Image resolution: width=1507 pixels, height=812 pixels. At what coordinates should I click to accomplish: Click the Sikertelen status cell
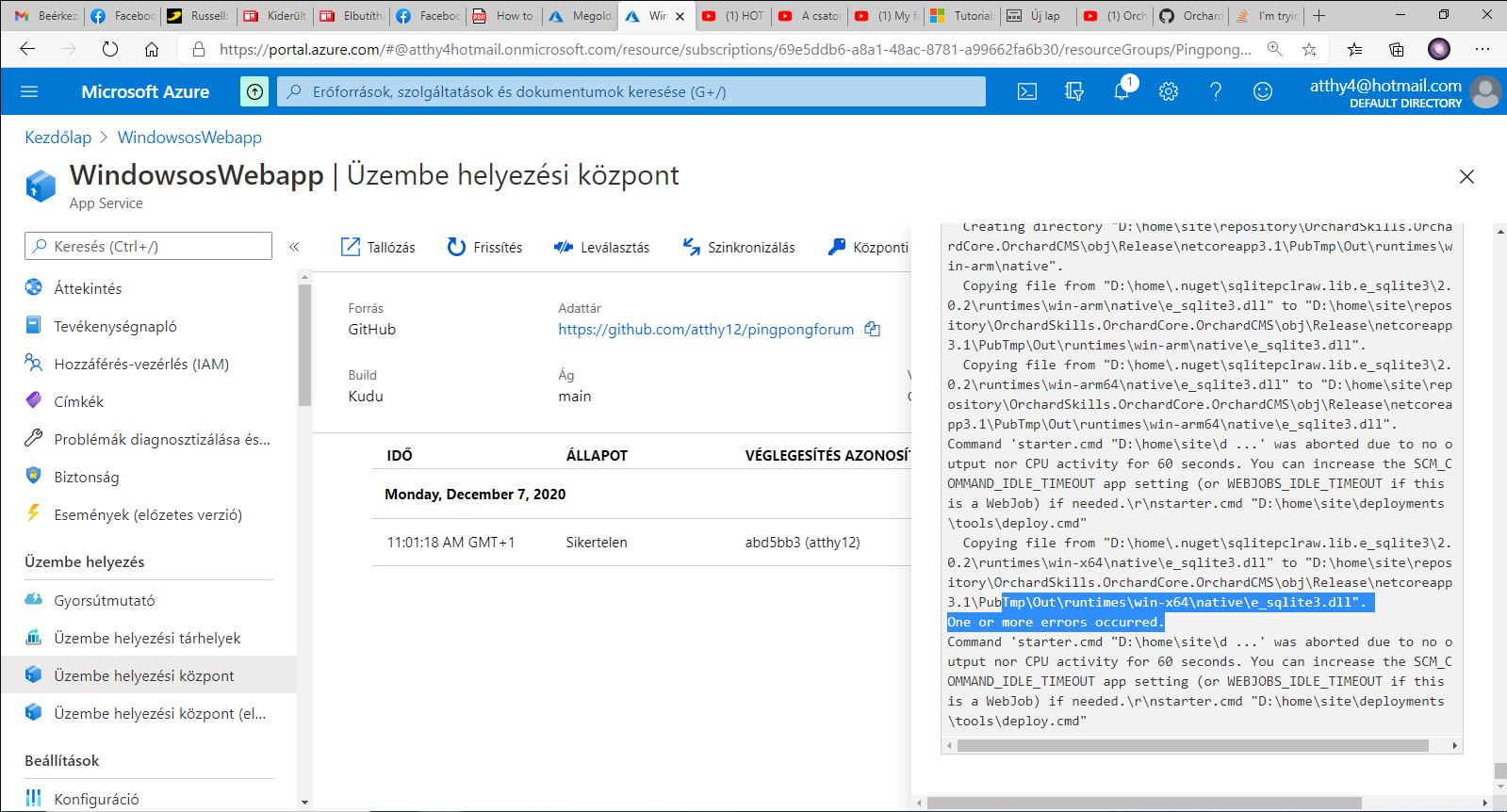pos(597,543)
